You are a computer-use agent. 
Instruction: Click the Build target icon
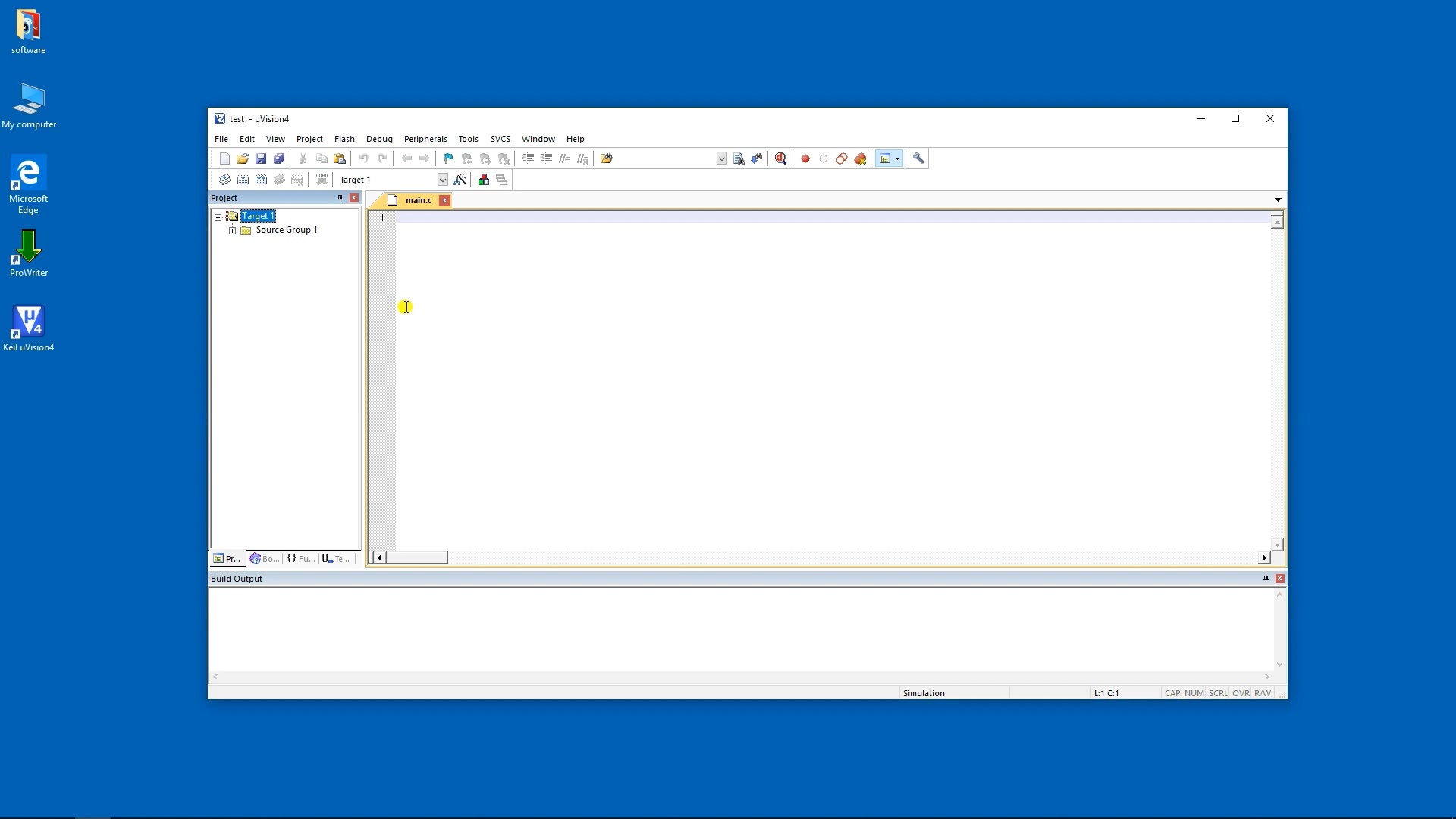point(243,180)
